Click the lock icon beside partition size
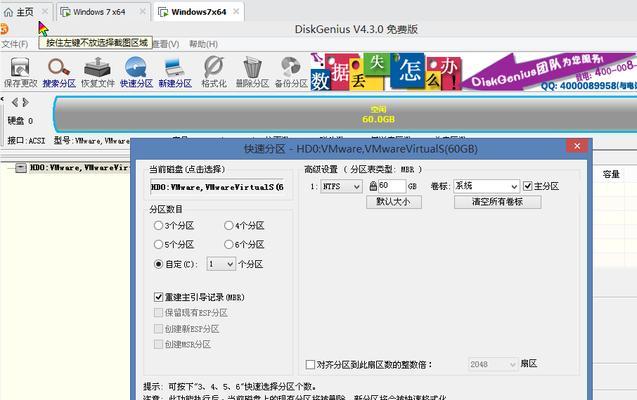637x400 pixels. click(373, 186)
